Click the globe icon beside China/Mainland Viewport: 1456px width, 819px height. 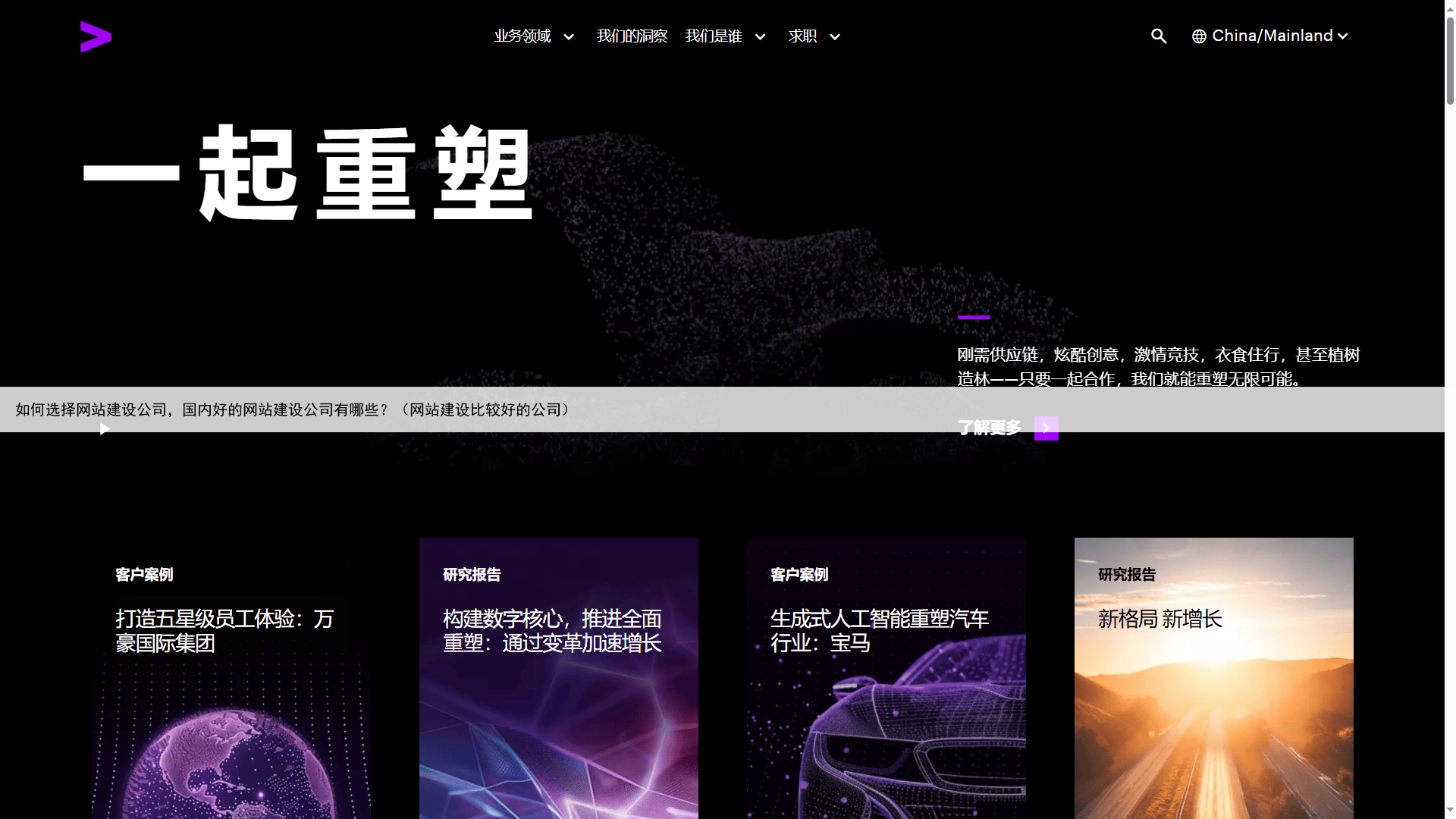(x=1199, y=36)
